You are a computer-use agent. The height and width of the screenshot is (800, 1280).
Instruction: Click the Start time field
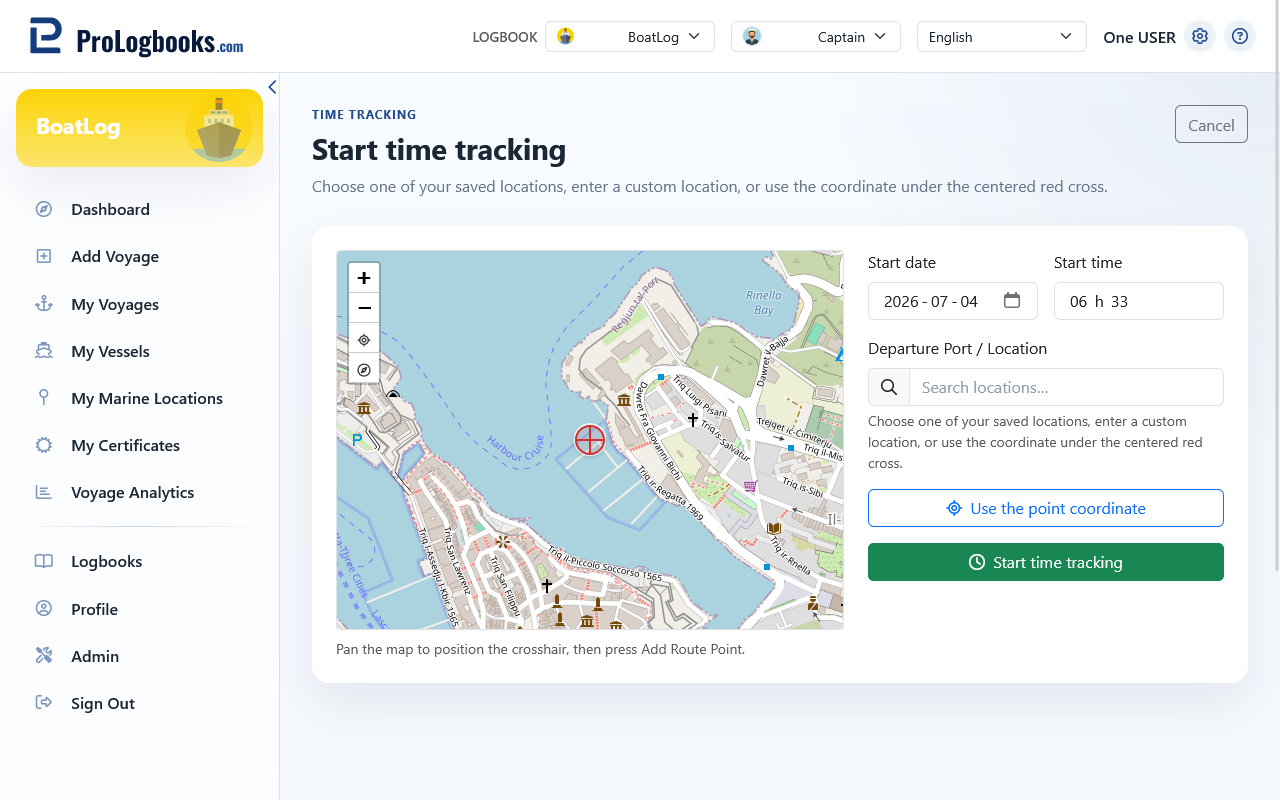(1139, 301)
